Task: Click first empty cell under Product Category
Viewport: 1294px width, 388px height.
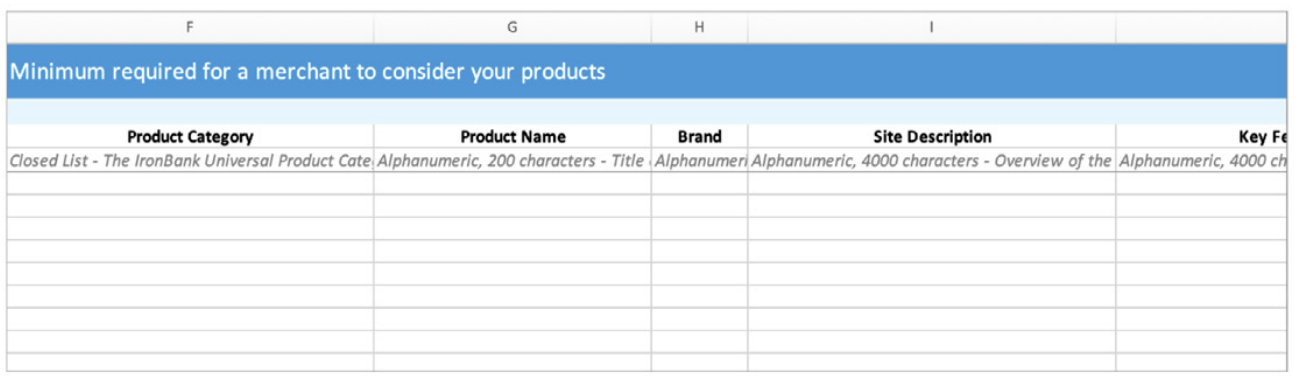Action: point(190,183)
